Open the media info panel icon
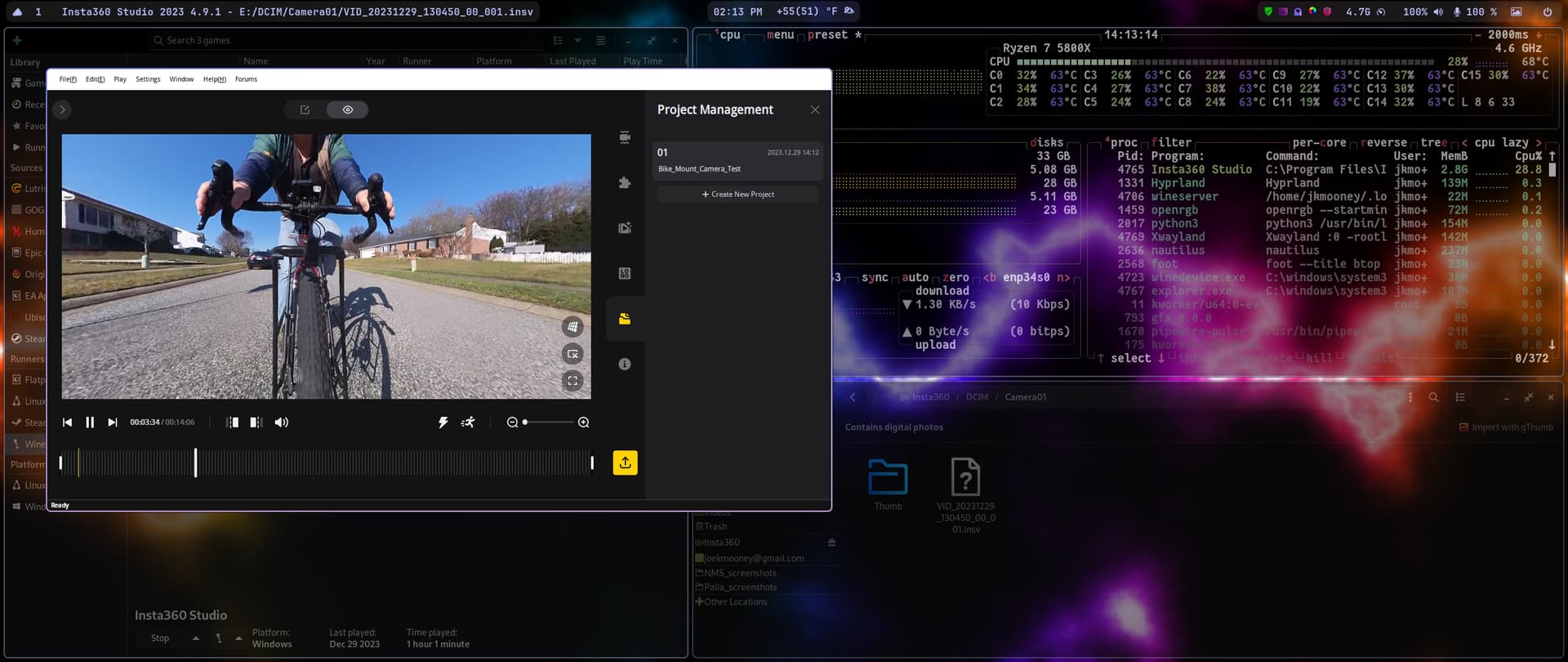This screenshot has width=1568, height=662. [625, 365]
